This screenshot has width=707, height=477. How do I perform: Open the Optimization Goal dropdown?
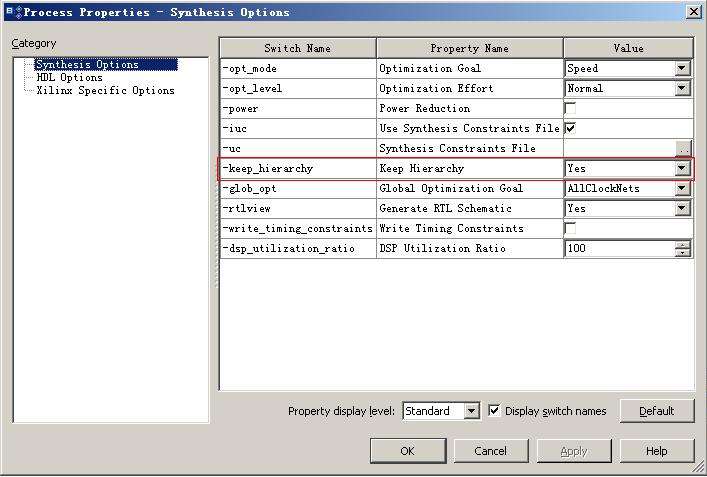tap(682, 69)
